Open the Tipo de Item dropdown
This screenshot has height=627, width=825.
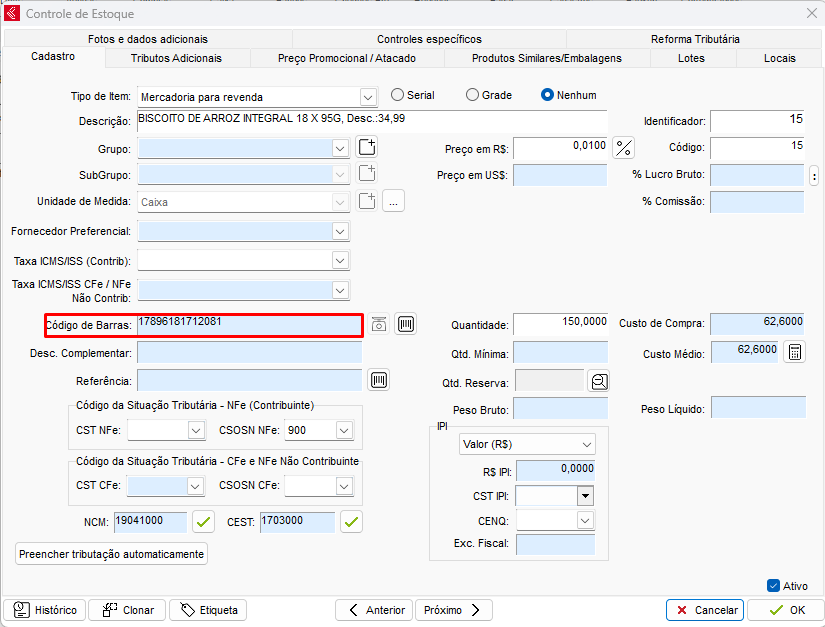[367, 97]
